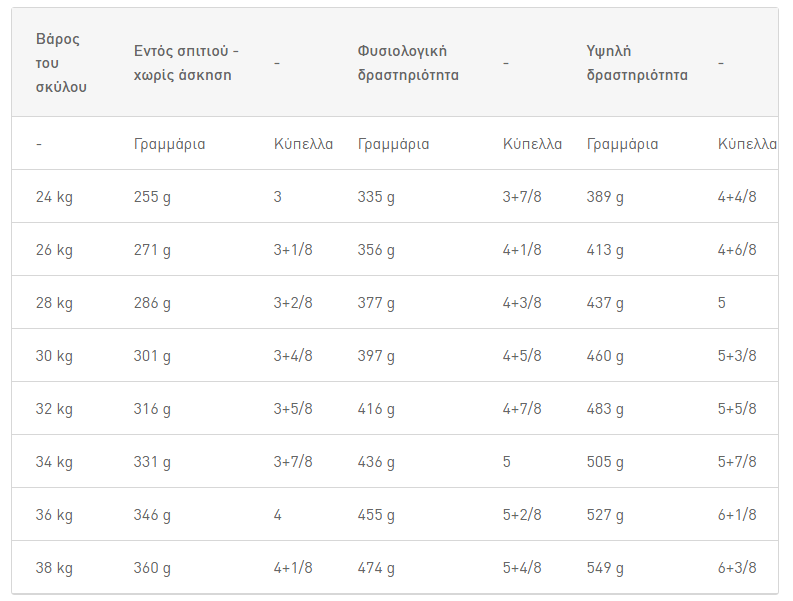Click the 483 g cell
The image size is (793, 601).
[605, 409]
